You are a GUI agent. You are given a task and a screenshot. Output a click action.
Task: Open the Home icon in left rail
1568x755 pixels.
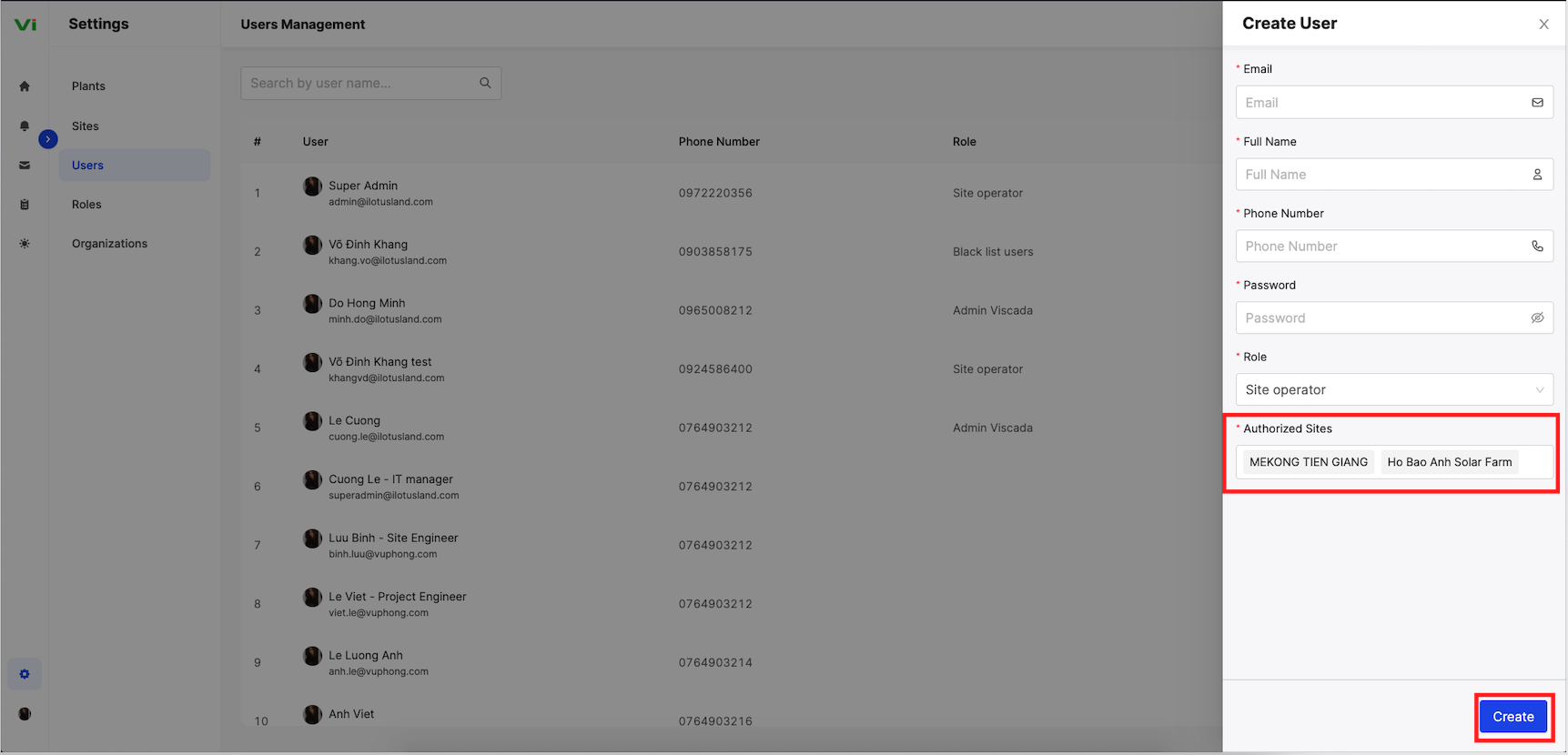pos(25,86)
